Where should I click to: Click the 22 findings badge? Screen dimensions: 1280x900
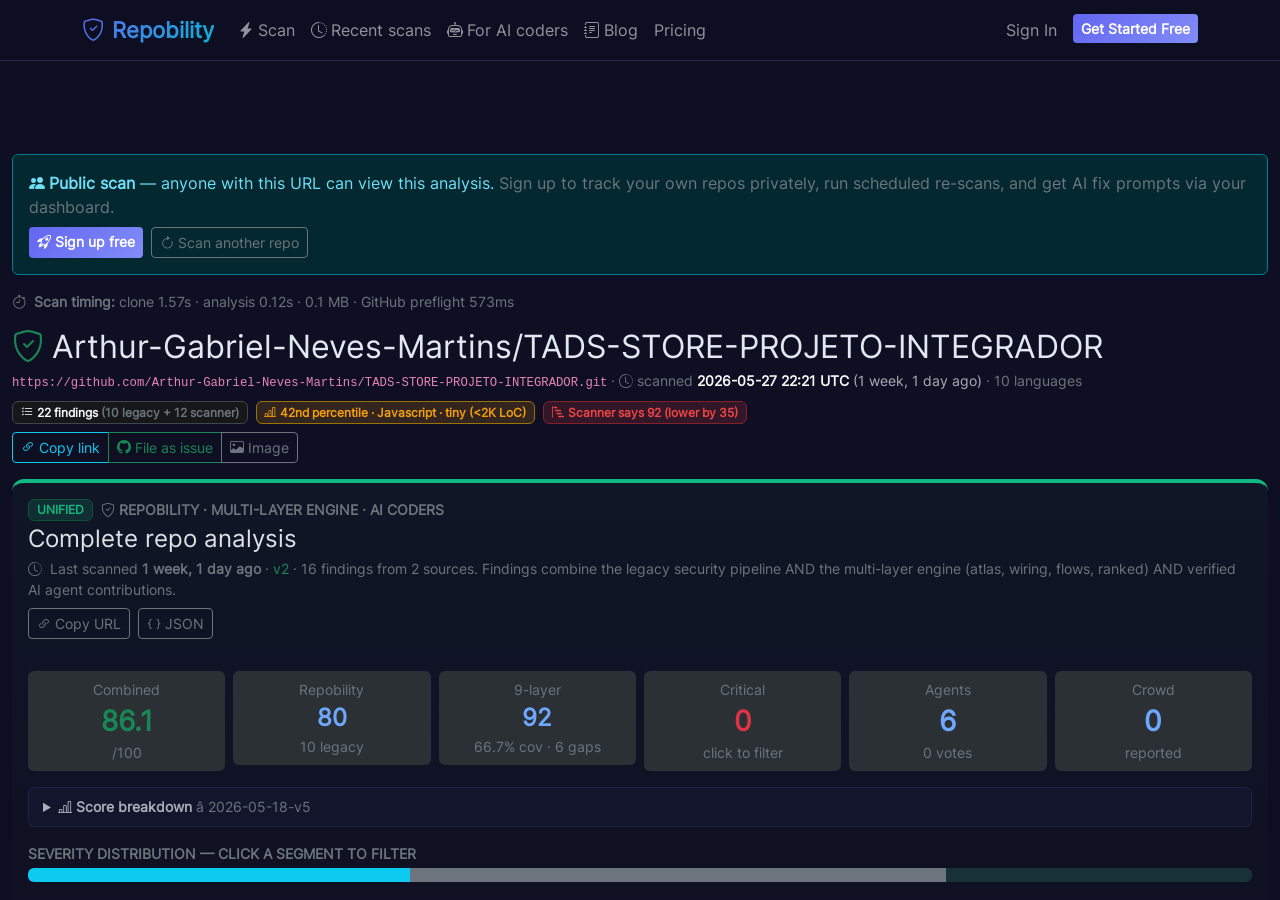[x=130, y=412]
